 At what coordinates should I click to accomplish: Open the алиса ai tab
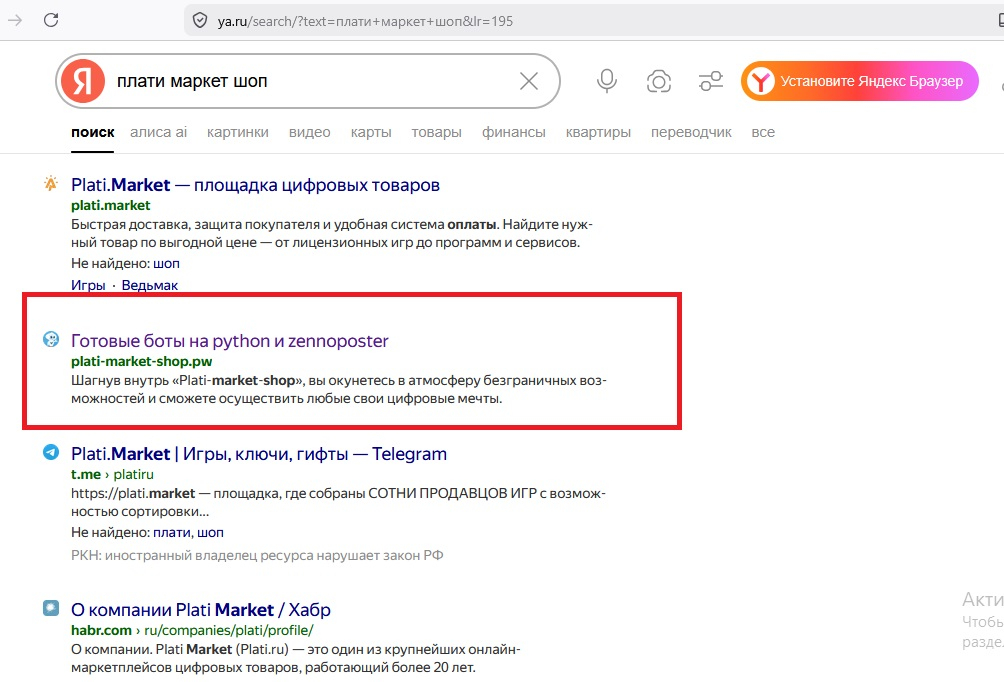pyautogui.click(x=158, y=133)
